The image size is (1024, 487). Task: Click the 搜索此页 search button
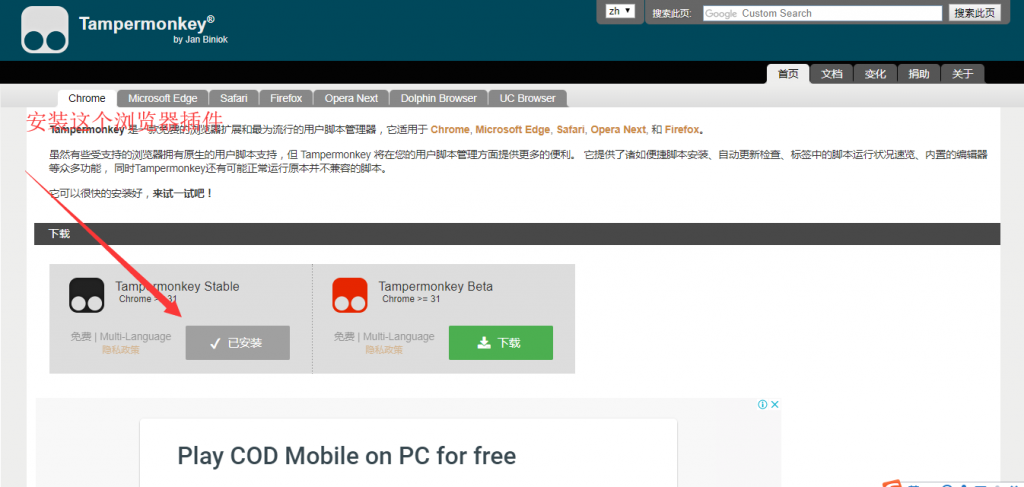click(974, 13)
